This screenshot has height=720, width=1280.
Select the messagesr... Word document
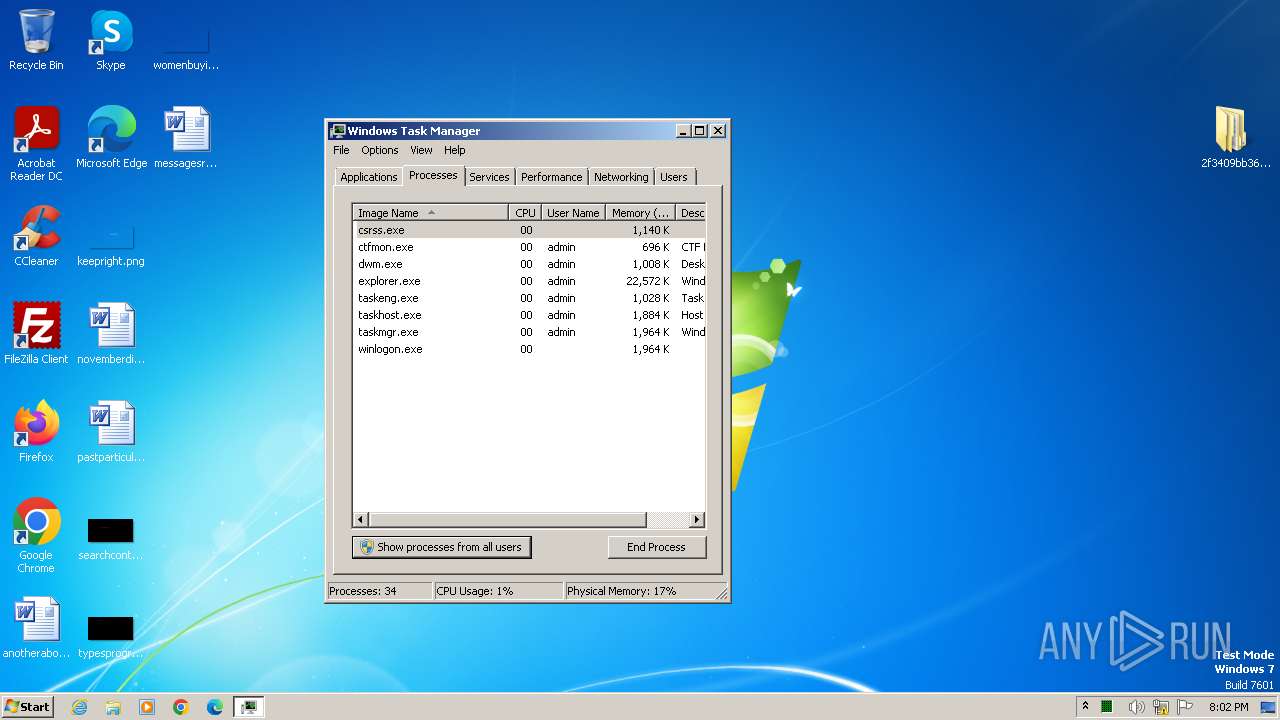point(186,138)
